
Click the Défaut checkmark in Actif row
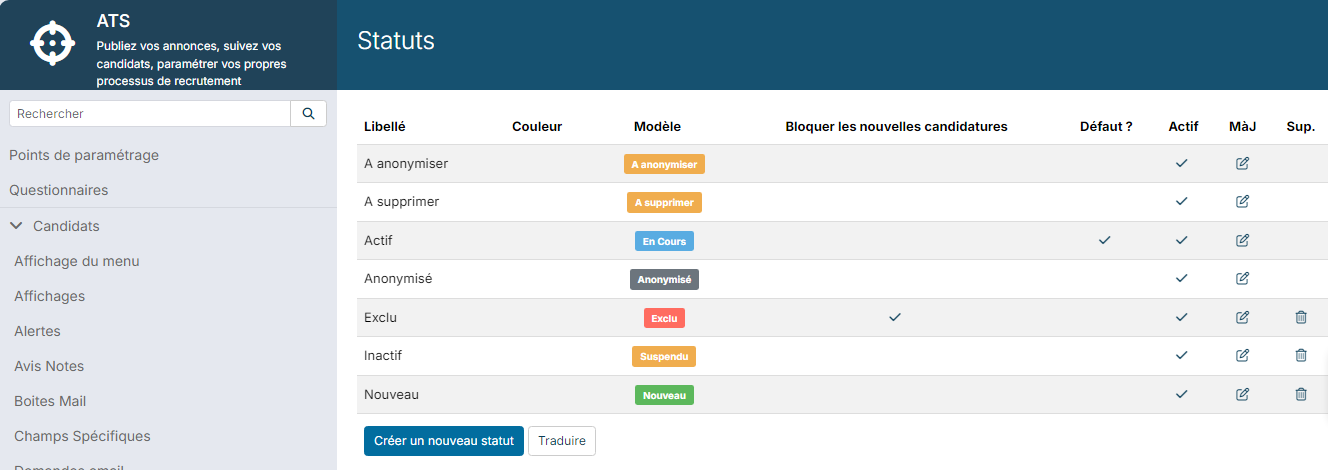pyautogui.click(x=1104, y=240)
